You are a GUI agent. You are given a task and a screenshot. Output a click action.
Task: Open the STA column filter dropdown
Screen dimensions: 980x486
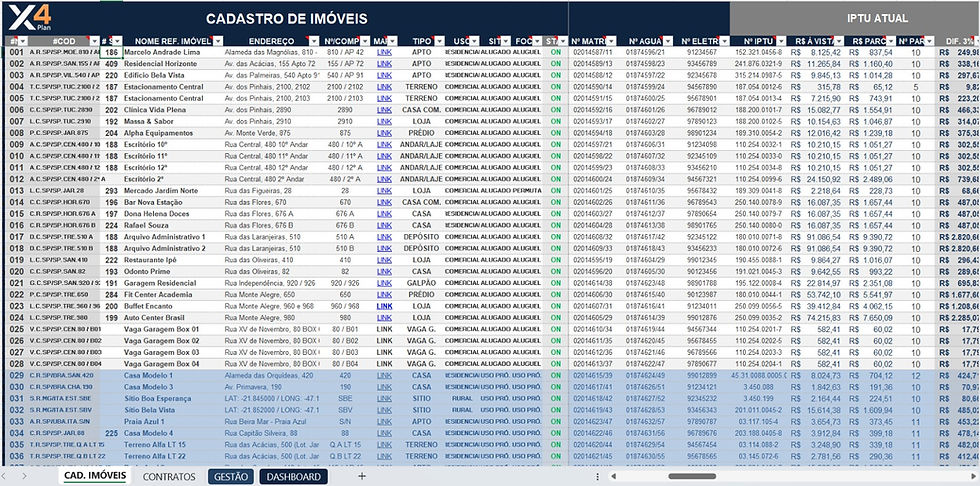563,41
